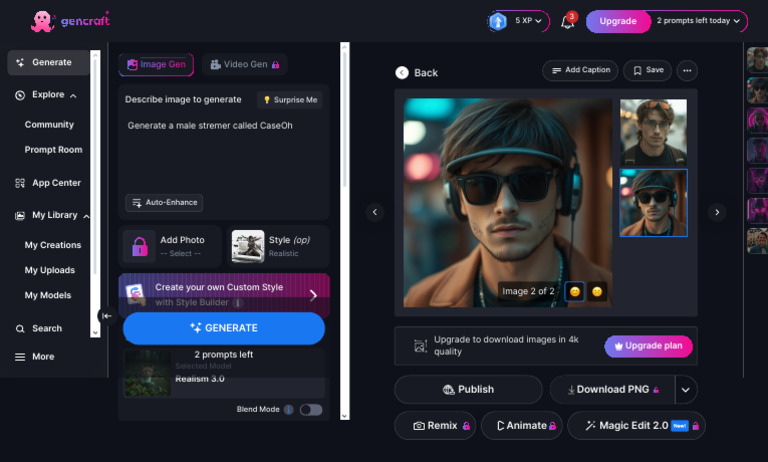Click the main generated portrait image
Screen dimensions: 768x462
point(507,203)
